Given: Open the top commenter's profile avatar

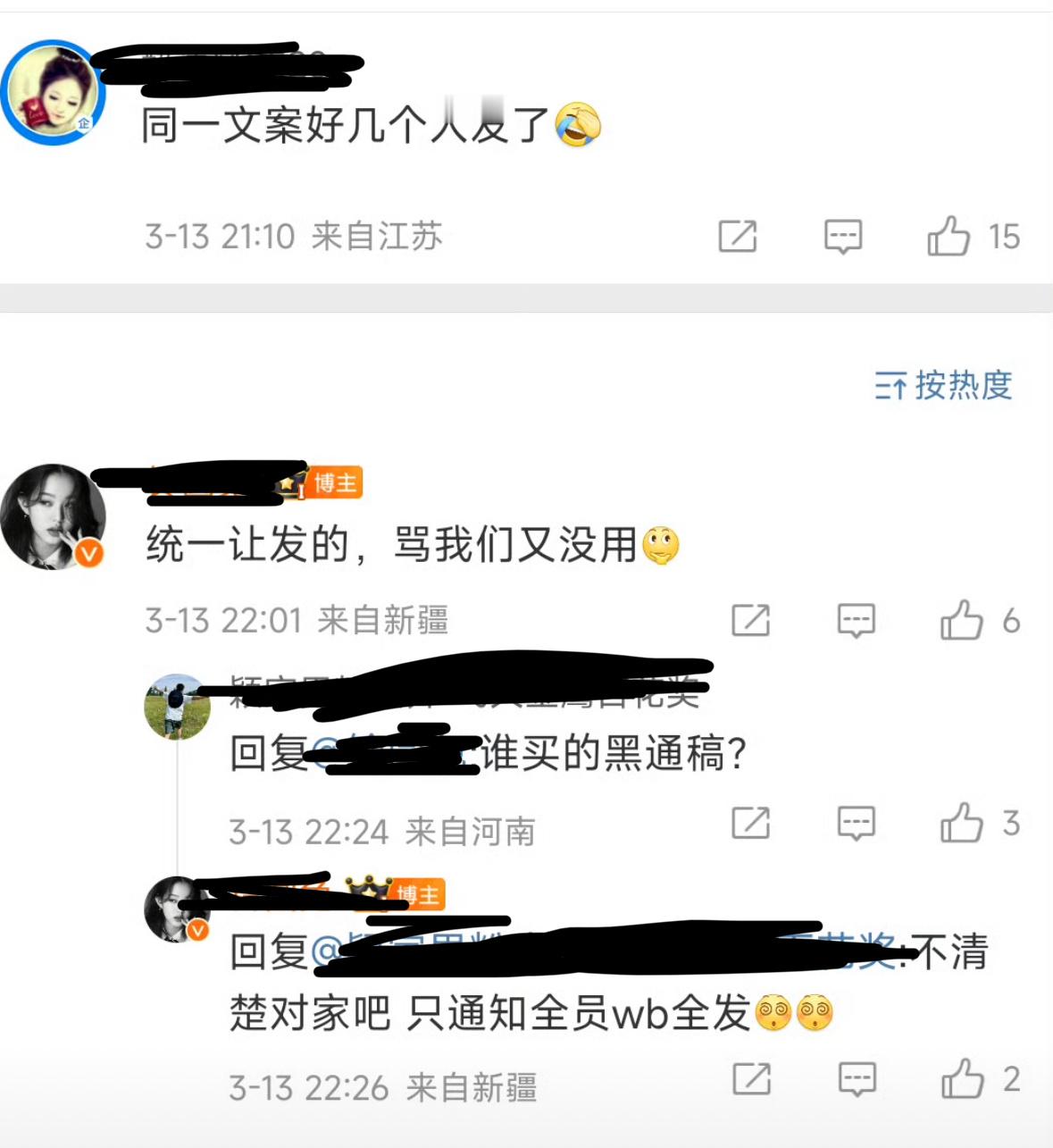Looking at the screenshot, I should (54, 92).
